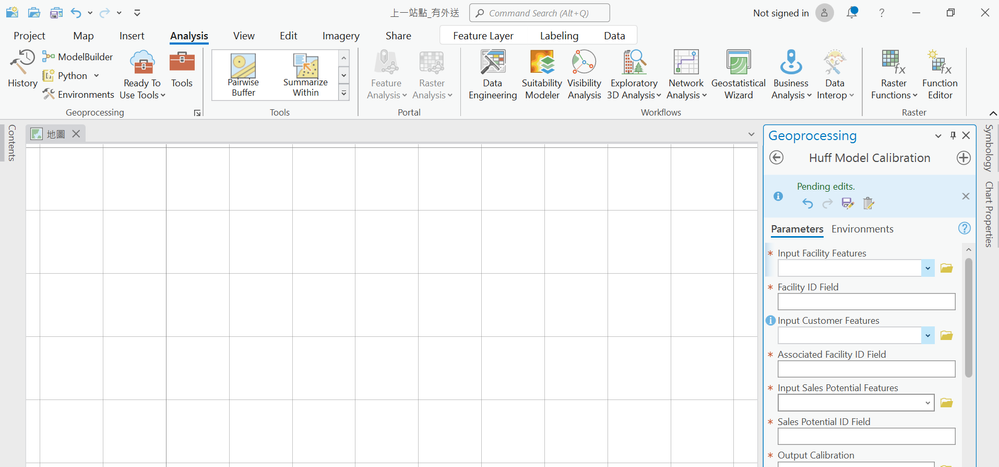Open geoprocessing Environments settings
This screenshot has height=467, width=999.
78,94
